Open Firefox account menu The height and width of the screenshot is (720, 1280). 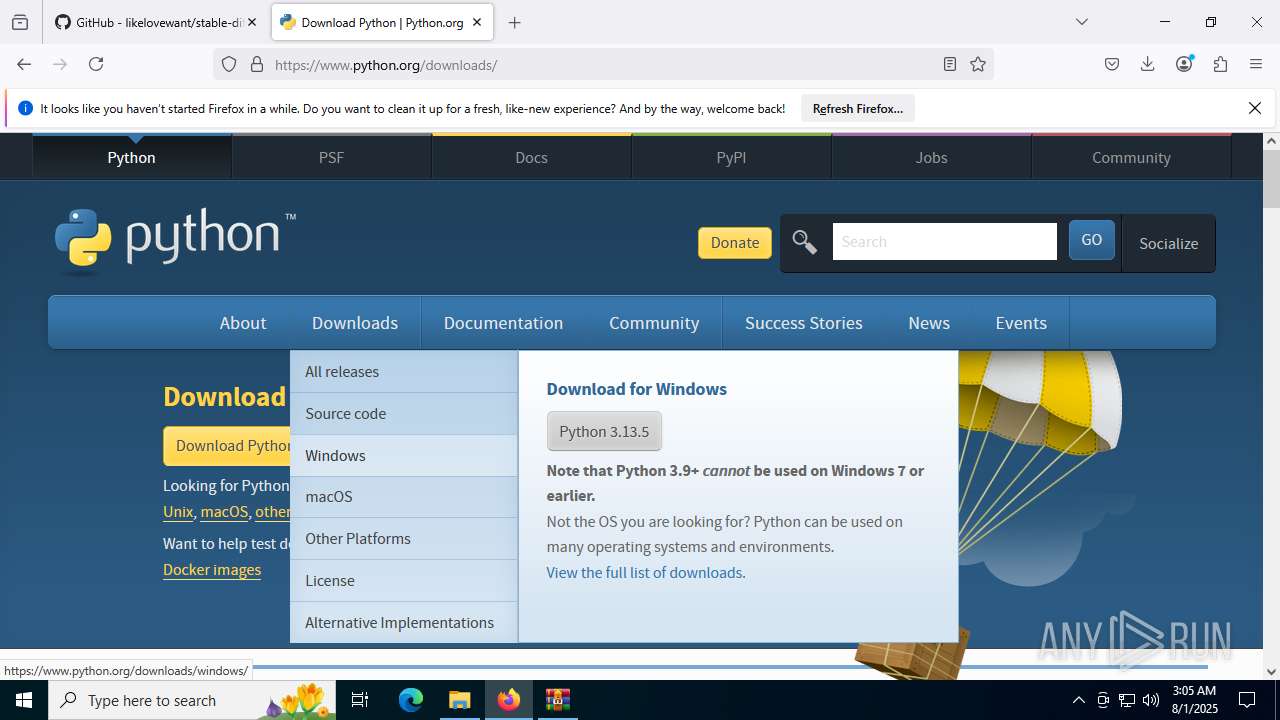[x=1184, y=64]
